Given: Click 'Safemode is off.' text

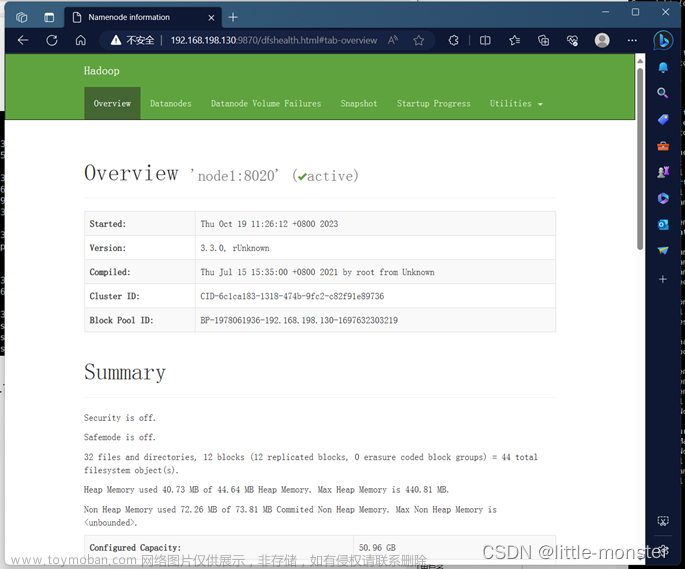Looking at the screenshot, I should click(x=119, y=437).
